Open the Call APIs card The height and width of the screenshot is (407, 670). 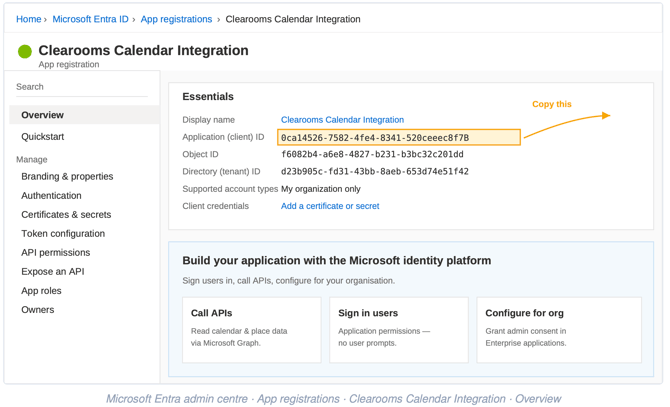[x=252, y=330]
